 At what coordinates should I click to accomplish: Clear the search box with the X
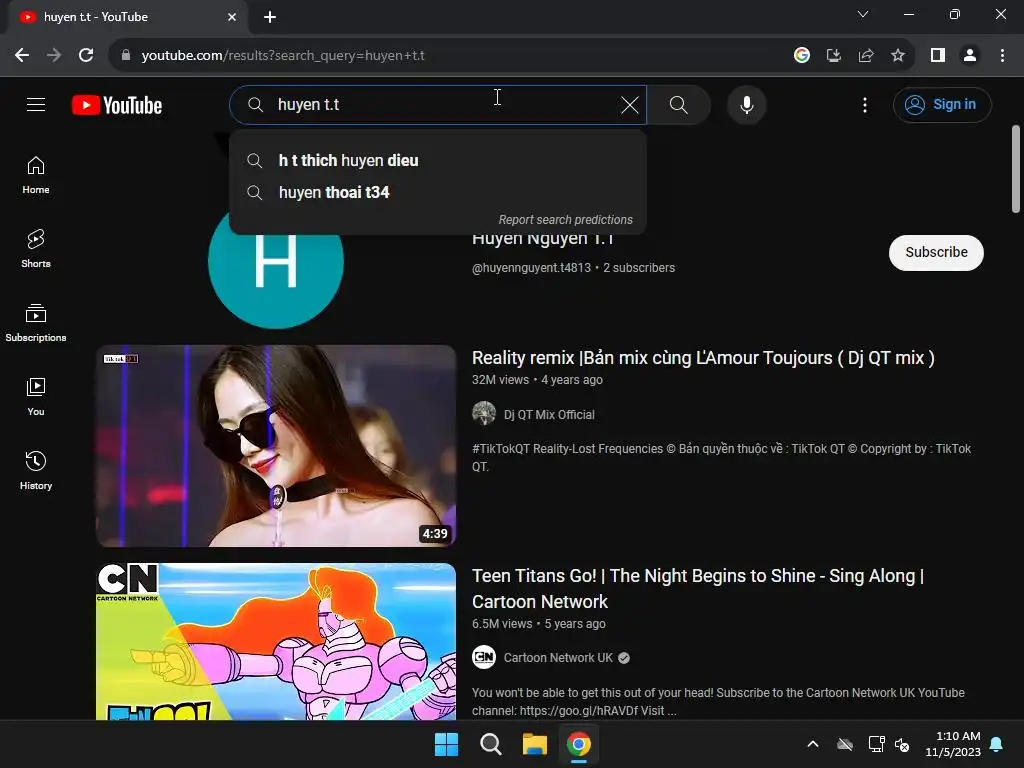(630, 105)
